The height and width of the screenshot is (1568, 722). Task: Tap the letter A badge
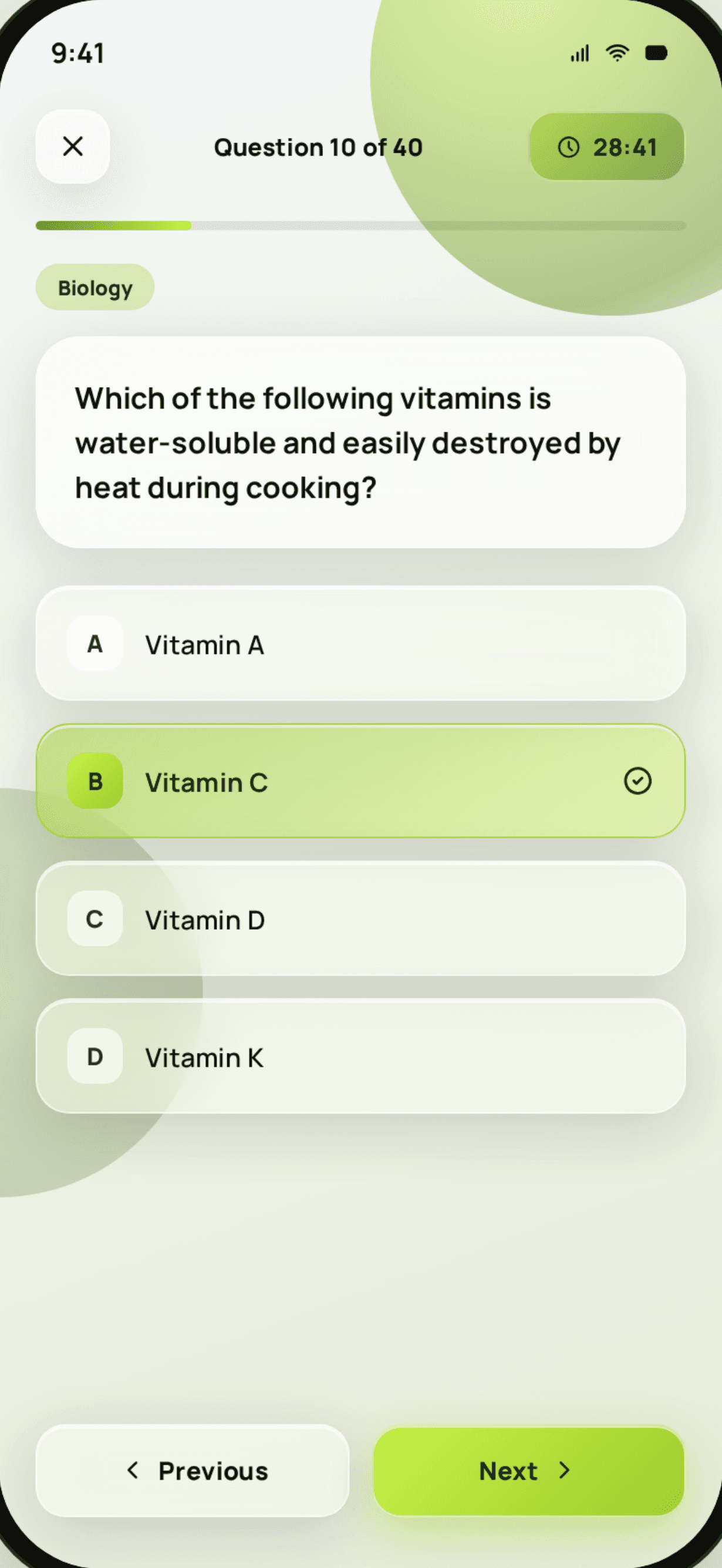95,644
